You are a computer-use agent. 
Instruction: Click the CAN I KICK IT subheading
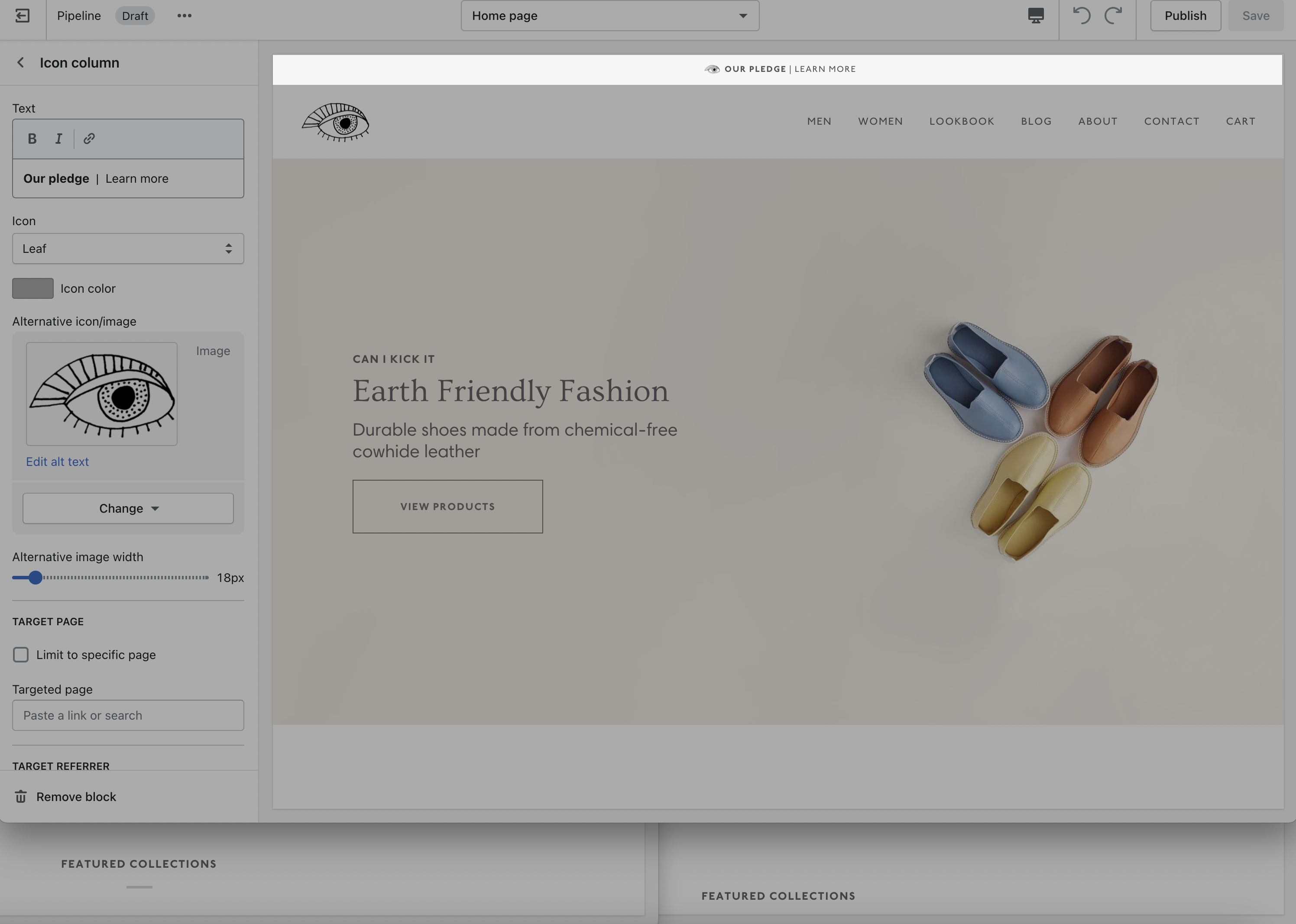point(393,359)
